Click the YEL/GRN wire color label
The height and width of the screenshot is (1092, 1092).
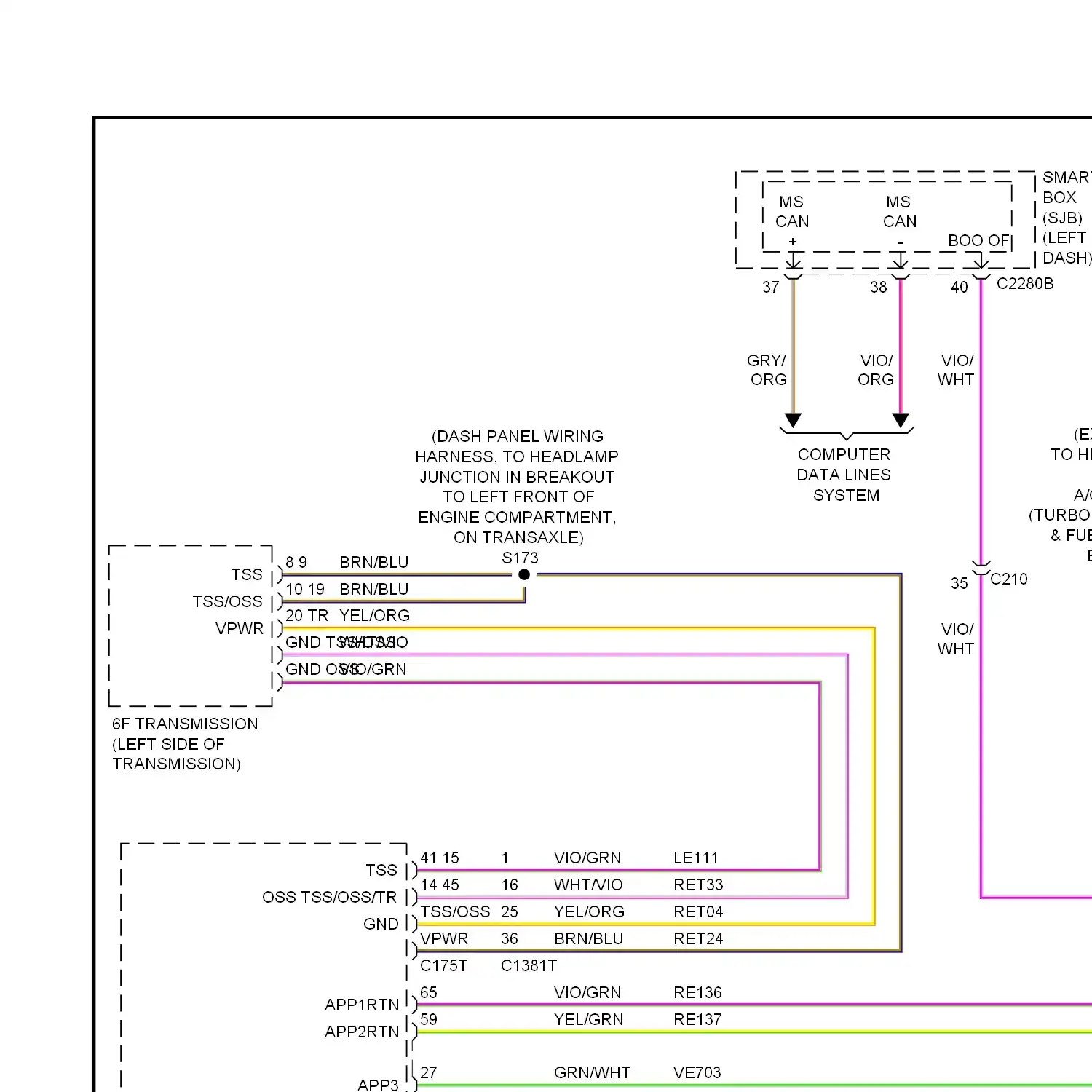tap(588, 1019)
